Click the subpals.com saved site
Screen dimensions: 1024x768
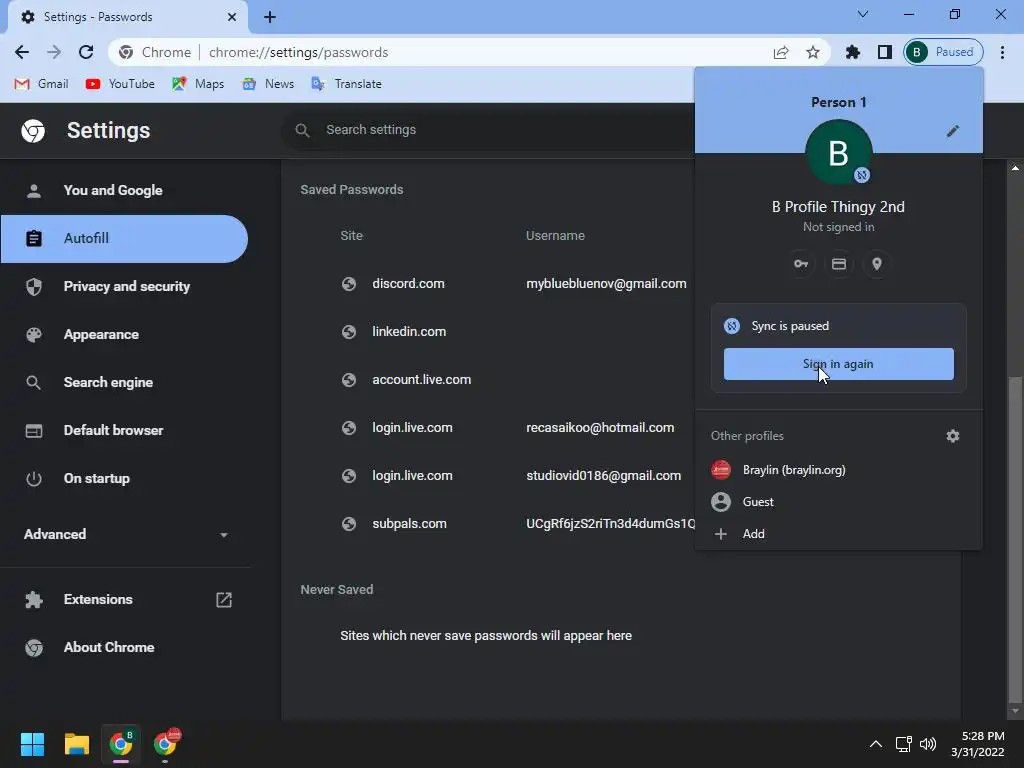point(409,524)
